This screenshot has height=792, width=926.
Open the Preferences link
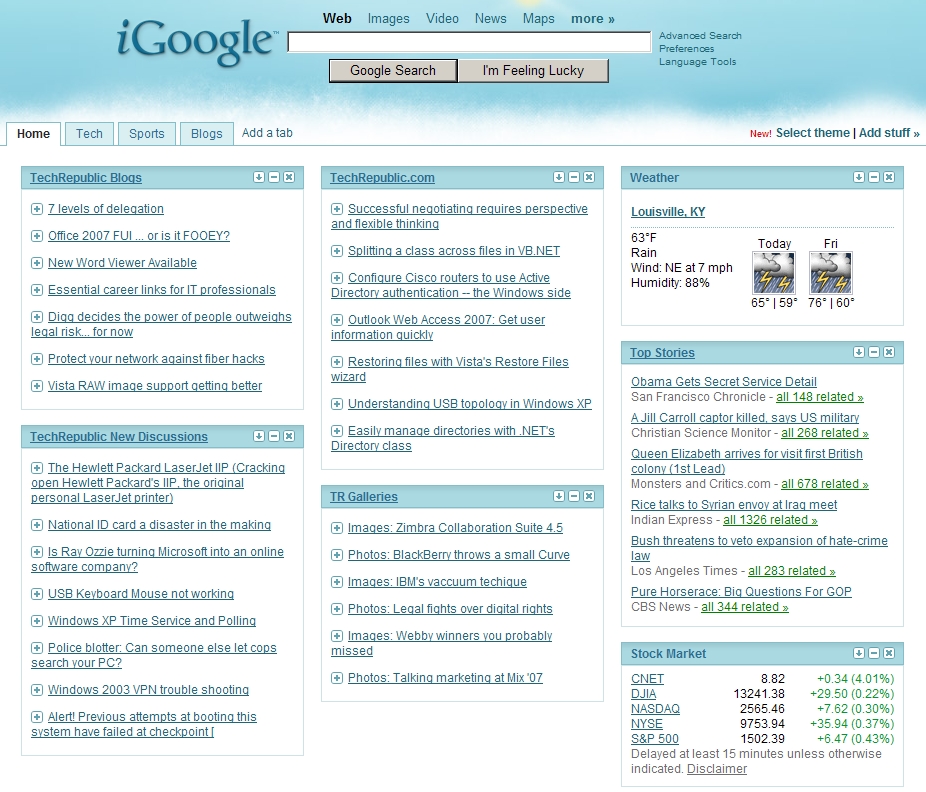686,48
